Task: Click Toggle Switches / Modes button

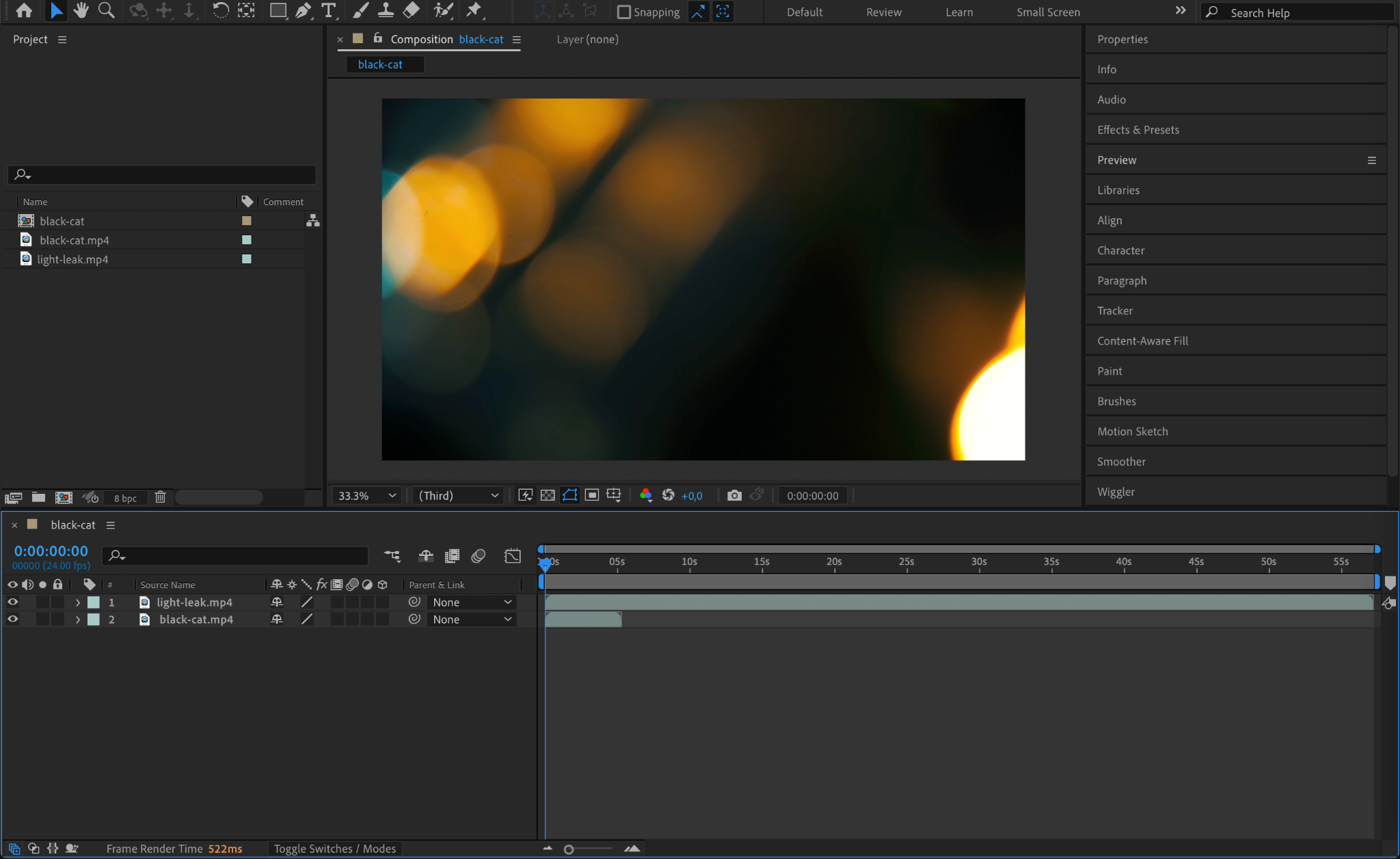Action: click(x=335, y=848)
